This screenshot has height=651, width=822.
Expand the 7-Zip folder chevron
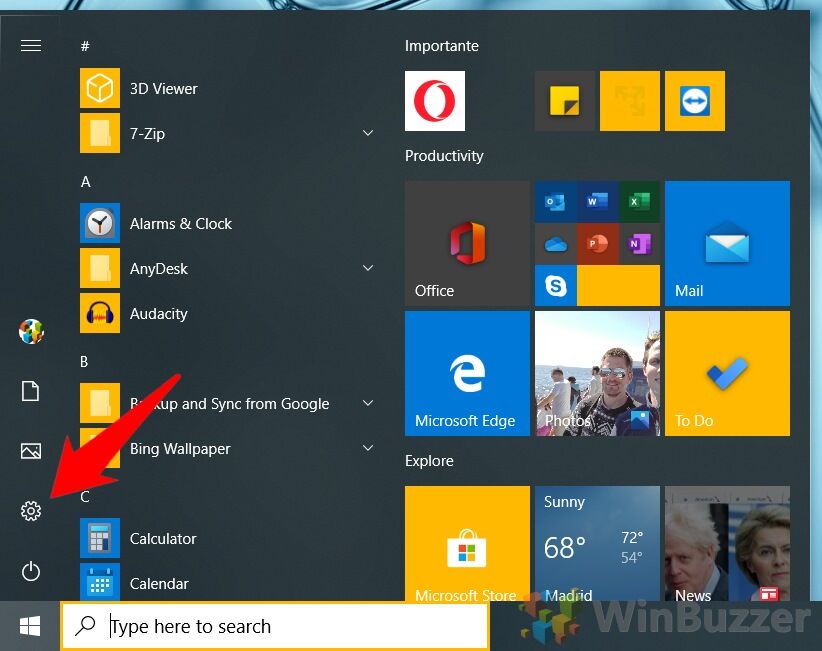[368, 133]
